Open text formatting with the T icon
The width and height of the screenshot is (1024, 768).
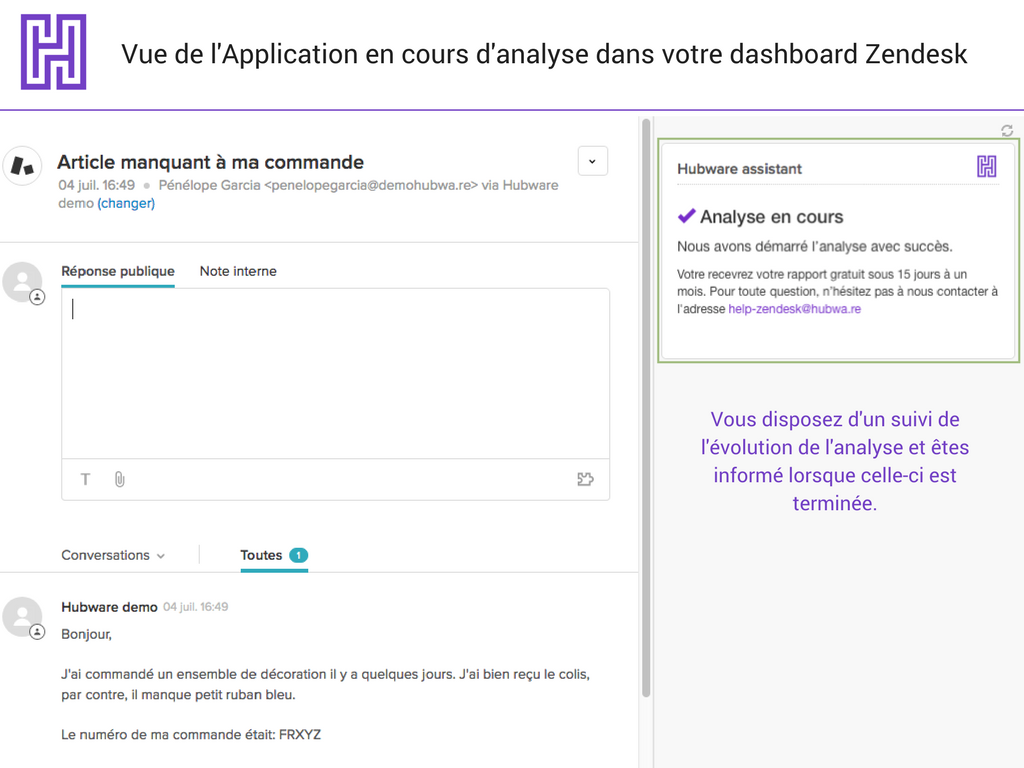pos(86,480)
